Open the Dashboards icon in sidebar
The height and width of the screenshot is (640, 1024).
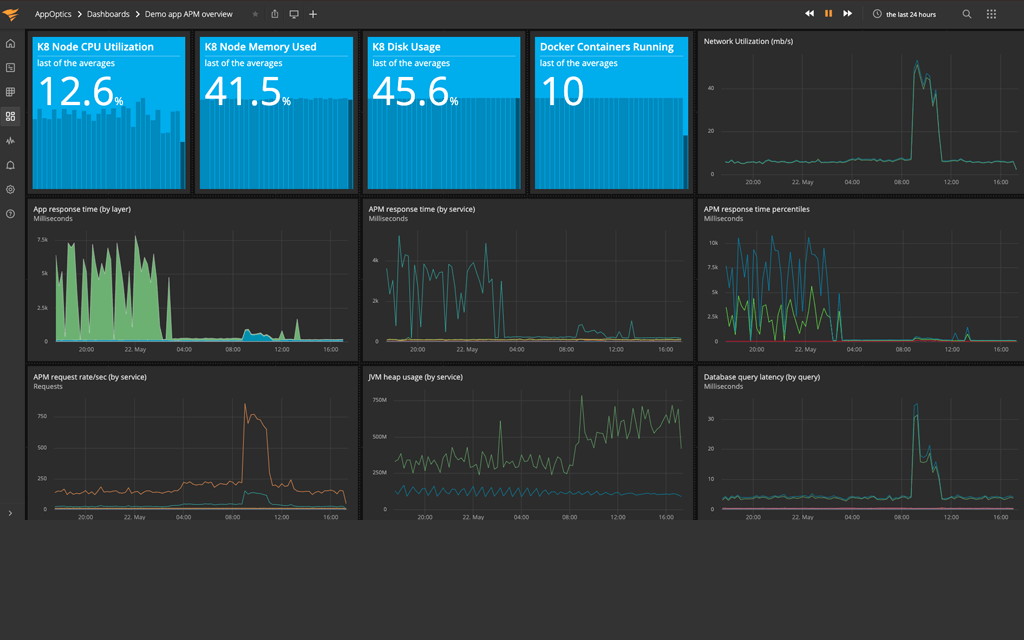pyautogui.click(x=10, y=116)
